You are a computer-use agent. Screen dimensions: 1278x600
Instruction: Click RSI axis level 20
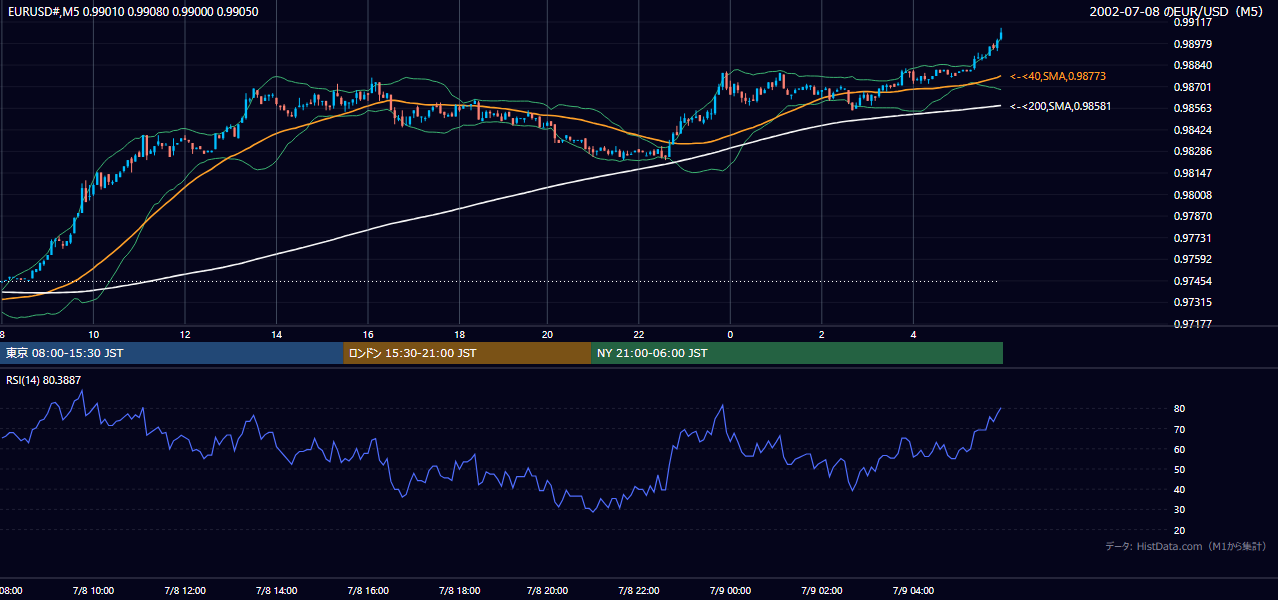tap(1180, 530)
